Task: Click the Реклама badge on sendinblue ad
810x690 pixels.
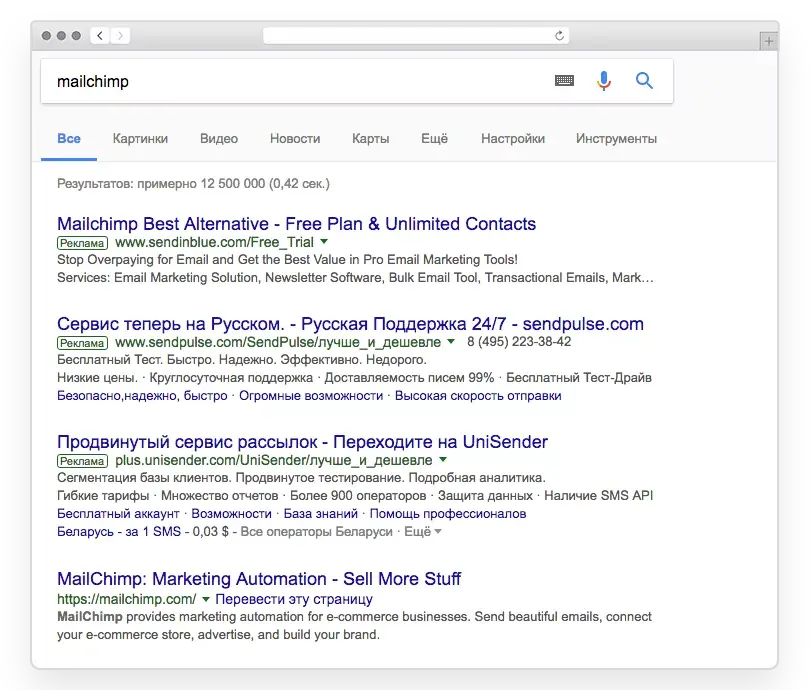Action: (83, 243)
